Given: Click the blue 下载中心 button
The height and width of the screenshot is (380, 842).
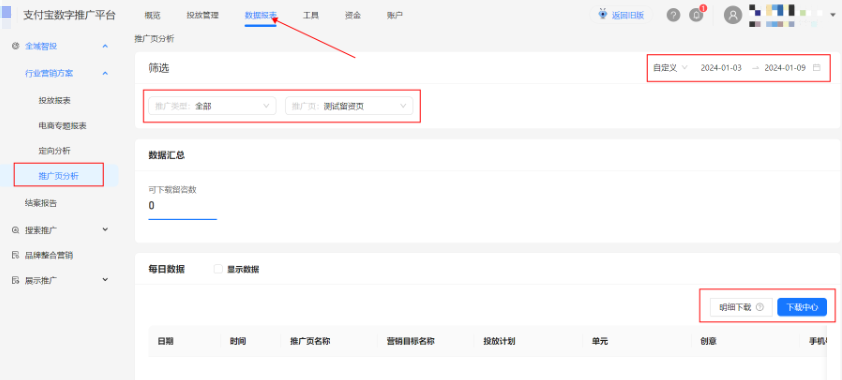Looking at the screenshot, I should (802, 308).
